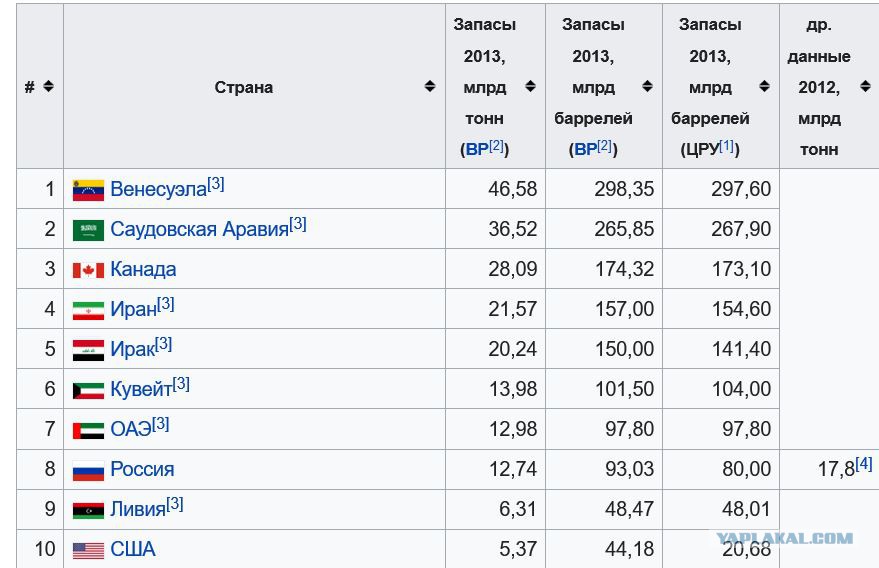This screenshot has height=568, width=879.
Task: Follow the Россия link
Action: point(142,469)
